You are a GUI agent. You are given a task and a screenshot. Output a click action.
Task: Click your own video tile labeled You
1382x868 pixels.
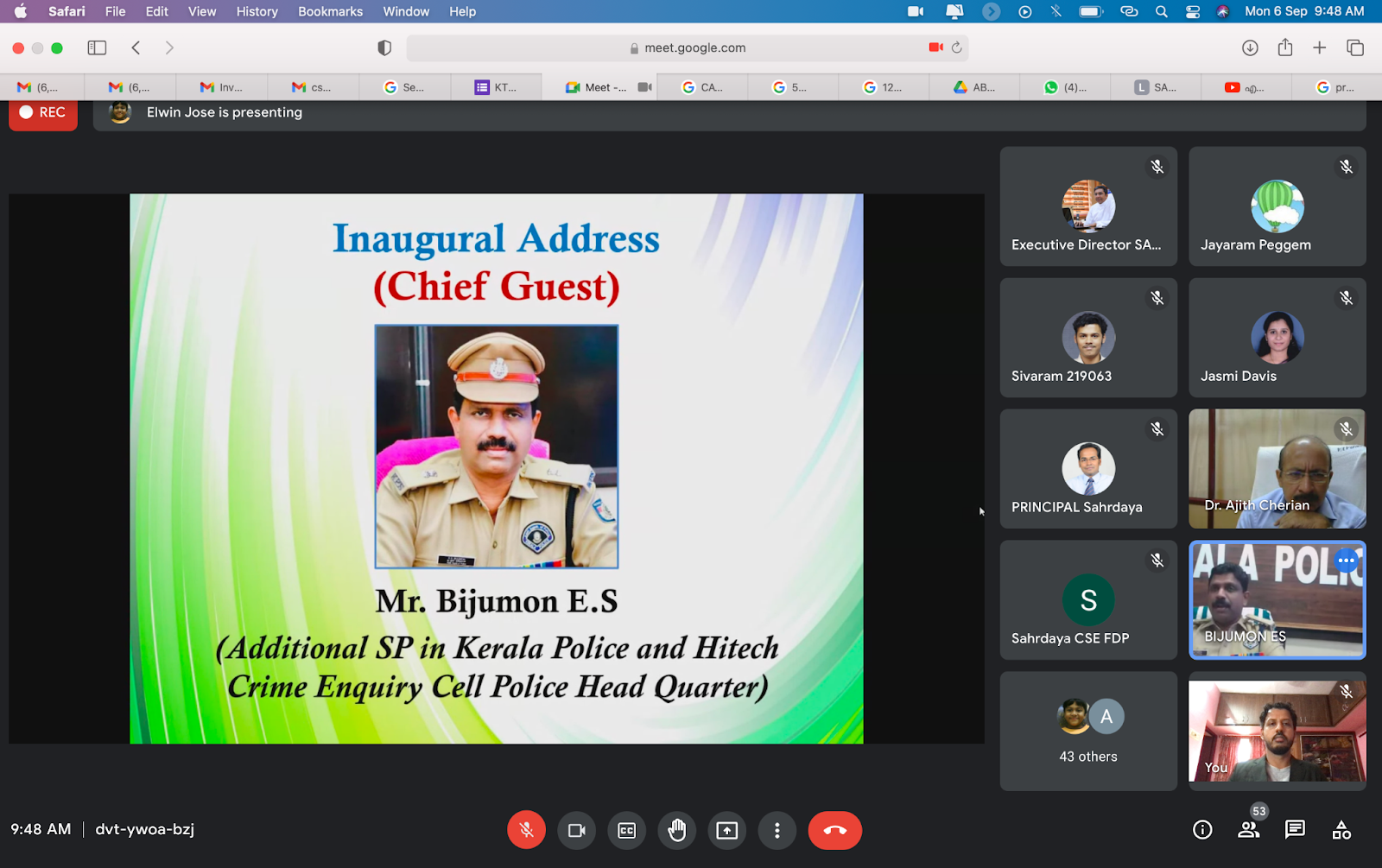pyautogui.click(x=1277, y=732)
